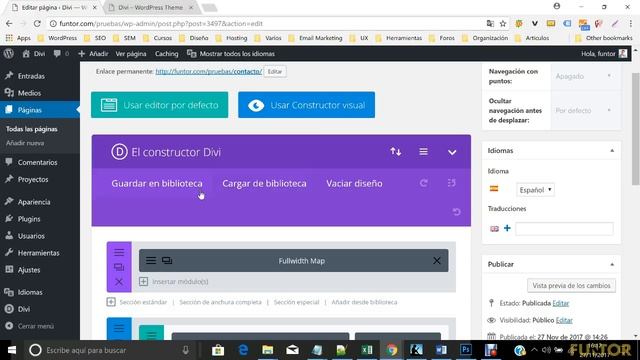Screen dimensions: 640x360
Task: Click Usar editor por defecto button
Action: (x=160, y=105)
